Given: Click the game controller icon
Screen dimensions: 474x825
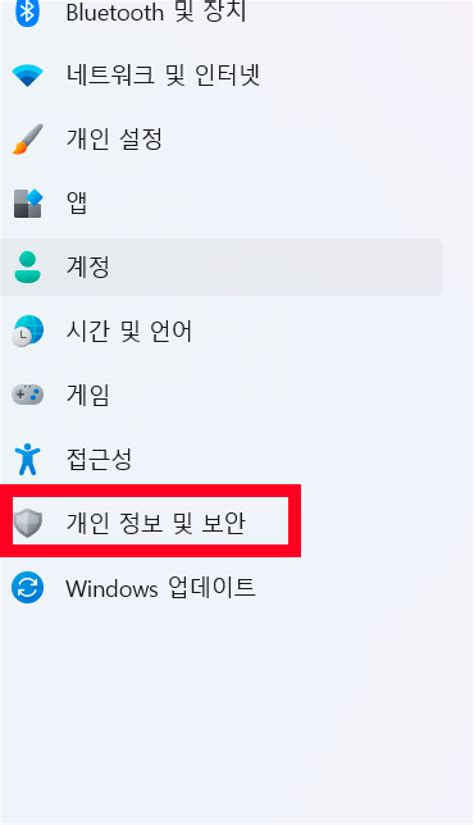Looking at the screenshot, I should (x=27, y=395).
